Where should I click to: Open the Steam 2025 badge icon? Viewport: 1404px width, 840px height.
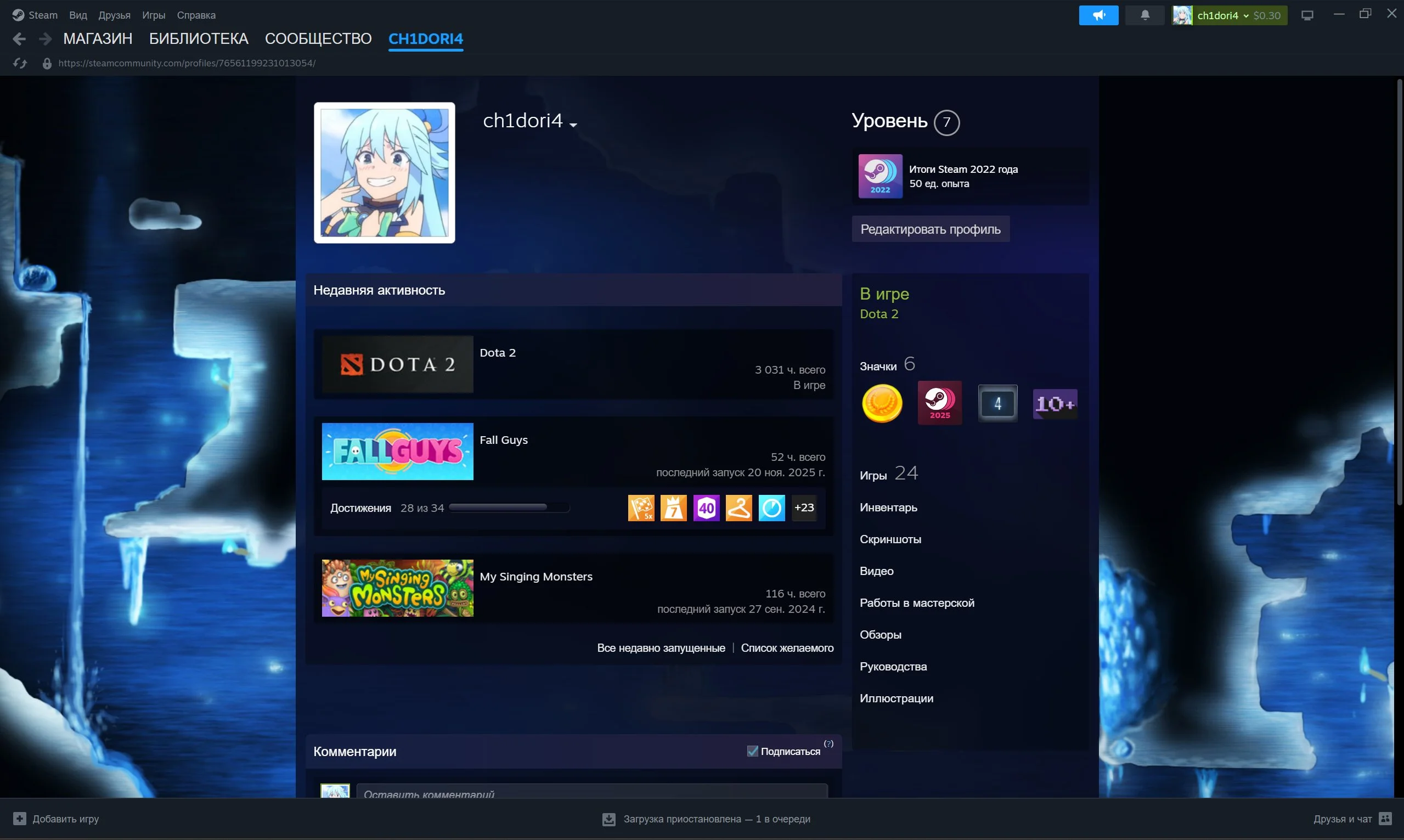[939, 403]
